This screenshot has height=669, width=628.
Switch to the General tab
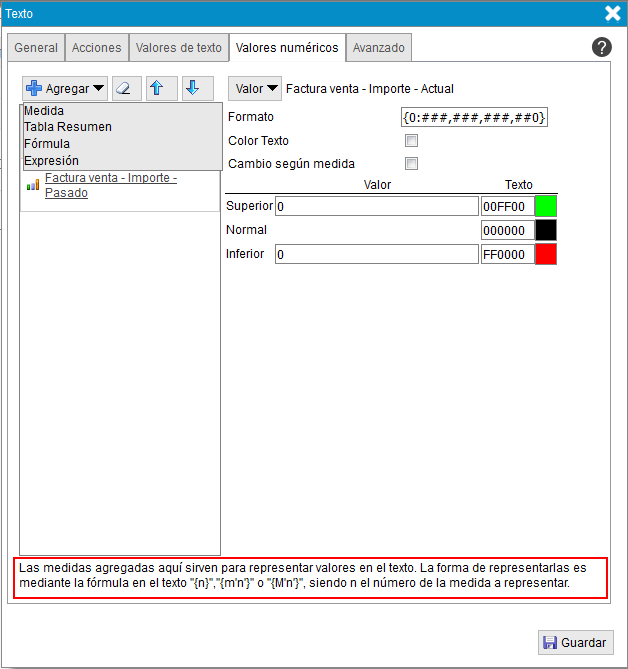click(x=36, y=48)
